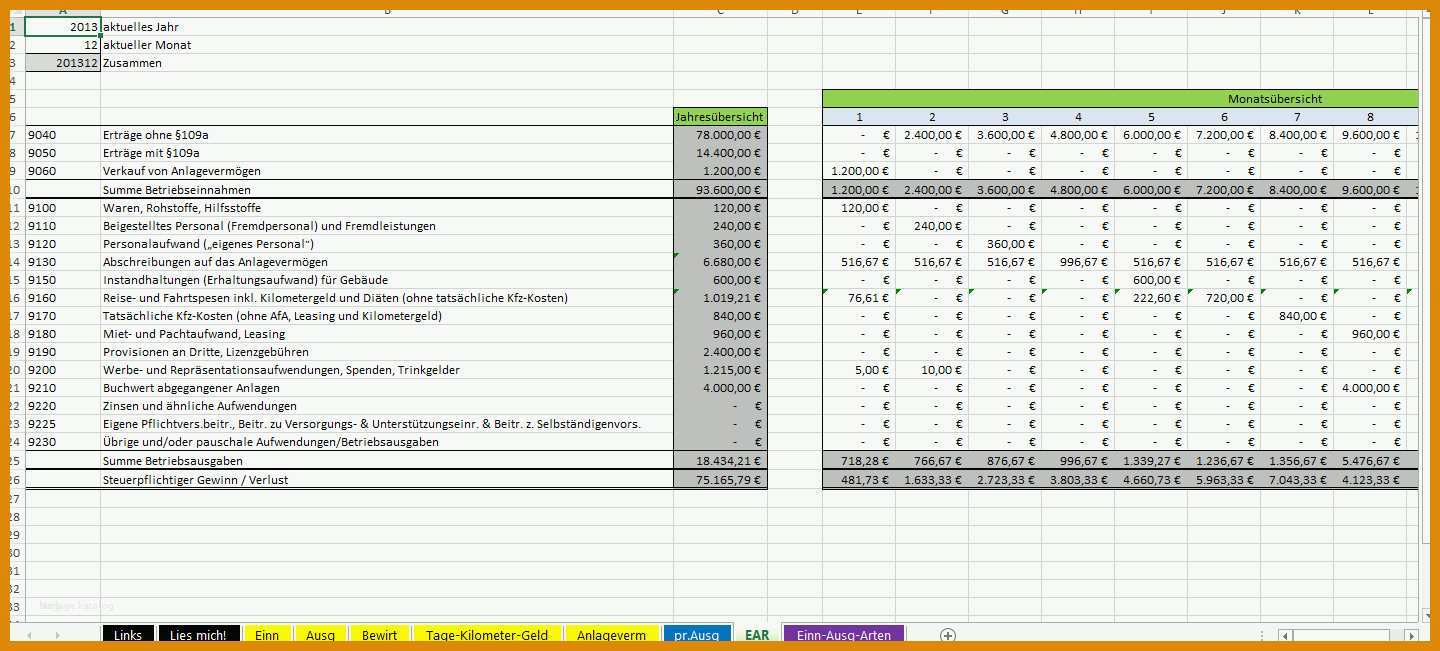Click 'Abschreibungen auf das Anlagevermögen' label
The width and height of the screenshot is (1440, 651).
pyautogui.click(x=216, y=262)
